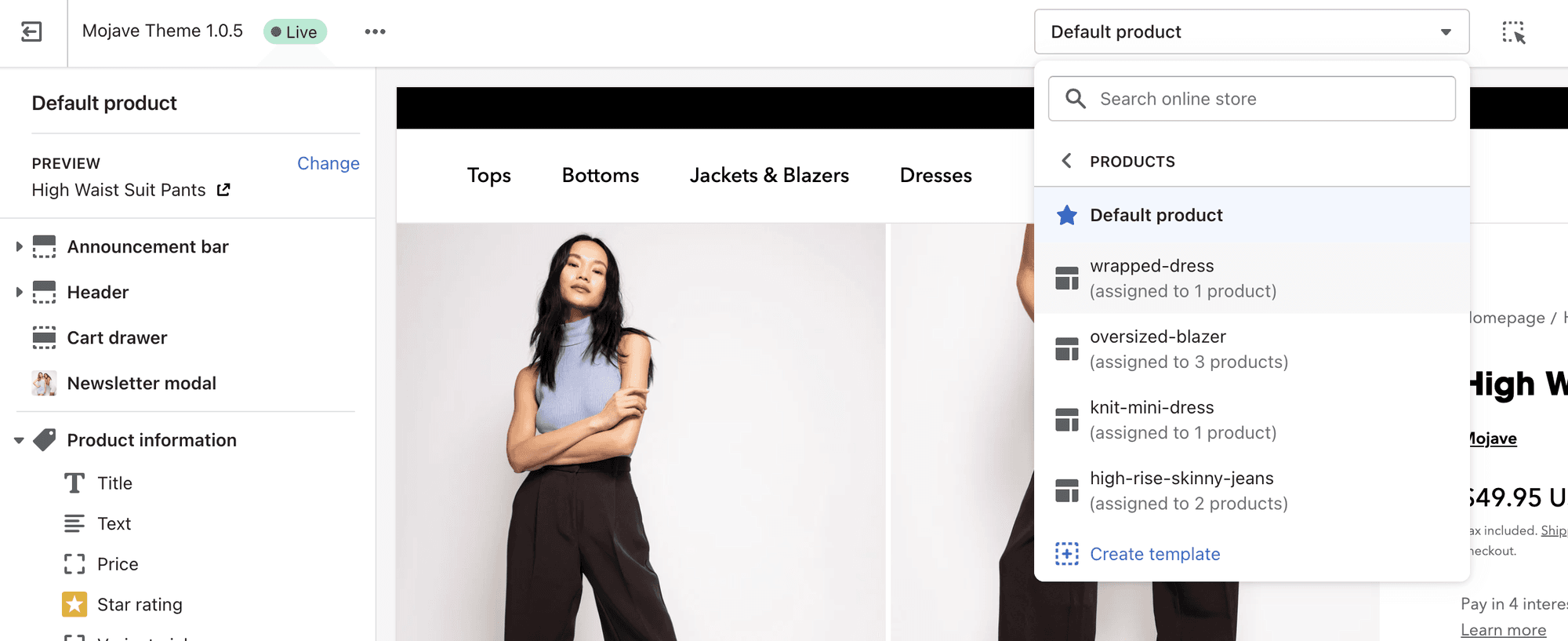Go back using the Products chevron
The width and height of the screenshot is (1568, 641).
pyautogui.click(x=1066, y=161)
